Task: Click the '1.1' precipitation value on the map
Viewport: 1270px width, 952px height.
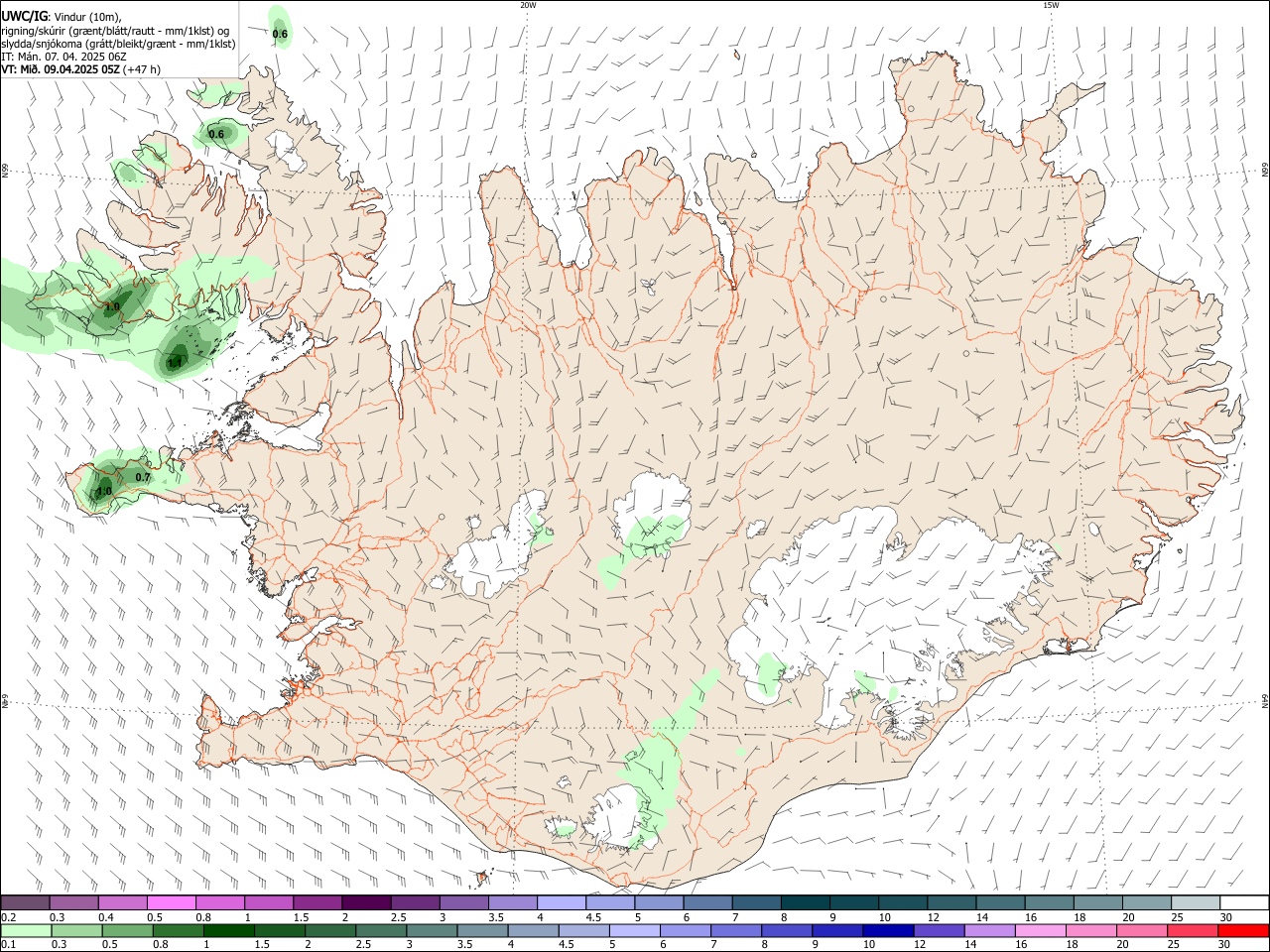Action: [175, 363]
